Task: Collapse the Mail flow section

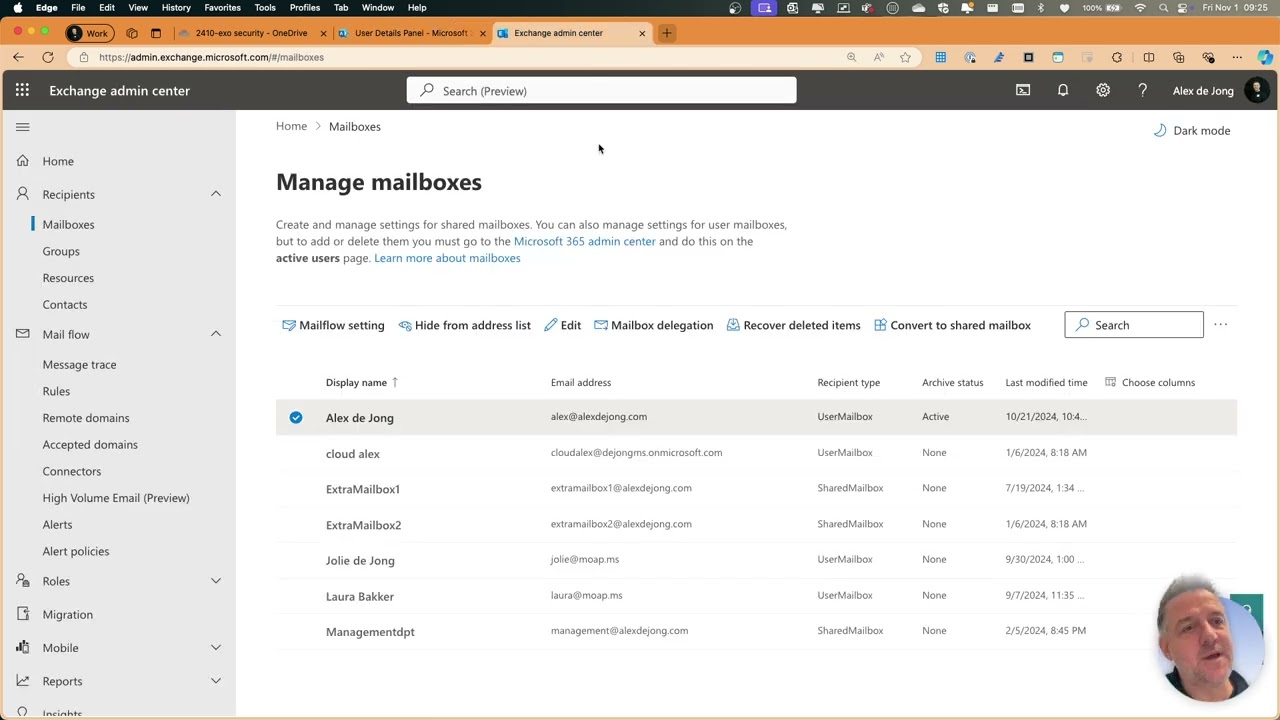Action: click(x=216, y=334)
